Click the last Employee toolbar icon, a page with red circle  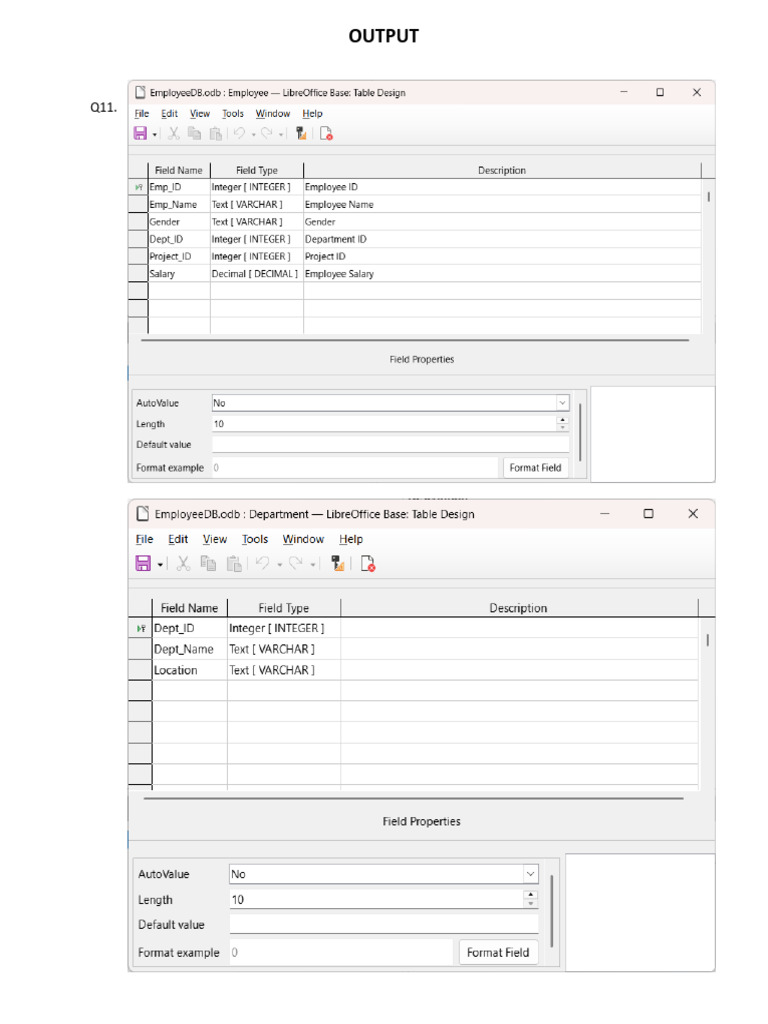326,133
